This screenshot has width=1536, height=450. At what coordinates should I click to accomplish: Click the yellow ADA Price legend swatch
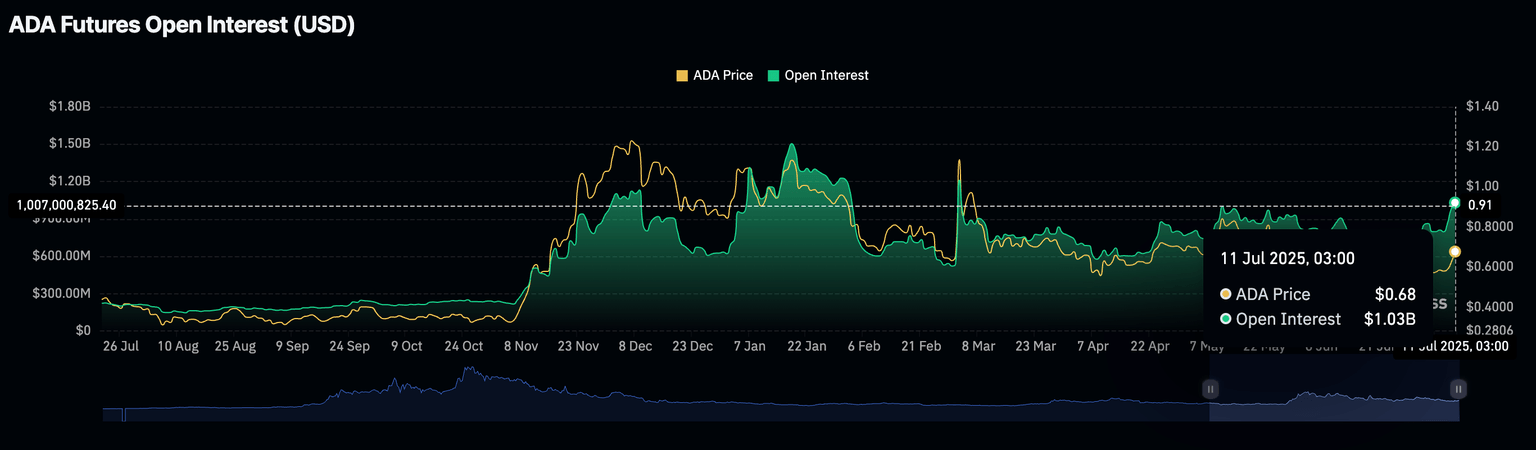click(x=683, y=75)
